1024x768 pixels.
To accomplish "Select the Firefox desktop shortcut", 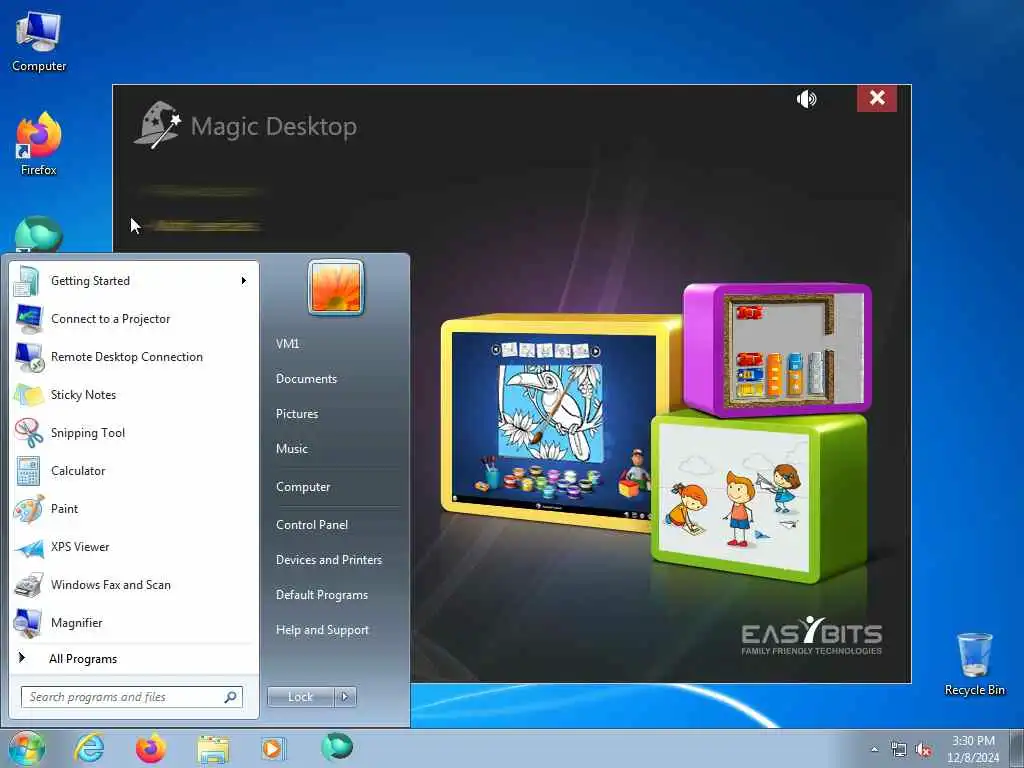I will tap(39, 144).
